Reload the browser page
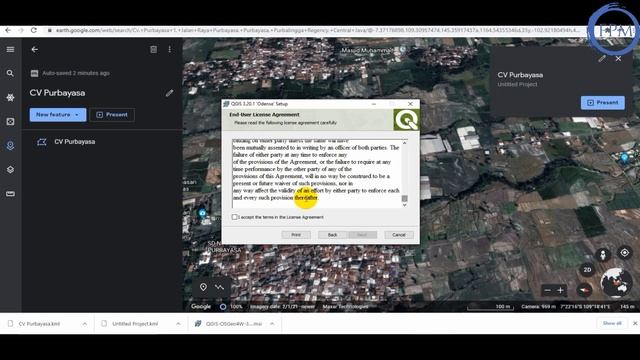The height and width of the screenshot is (360, 640). point(33,30)
